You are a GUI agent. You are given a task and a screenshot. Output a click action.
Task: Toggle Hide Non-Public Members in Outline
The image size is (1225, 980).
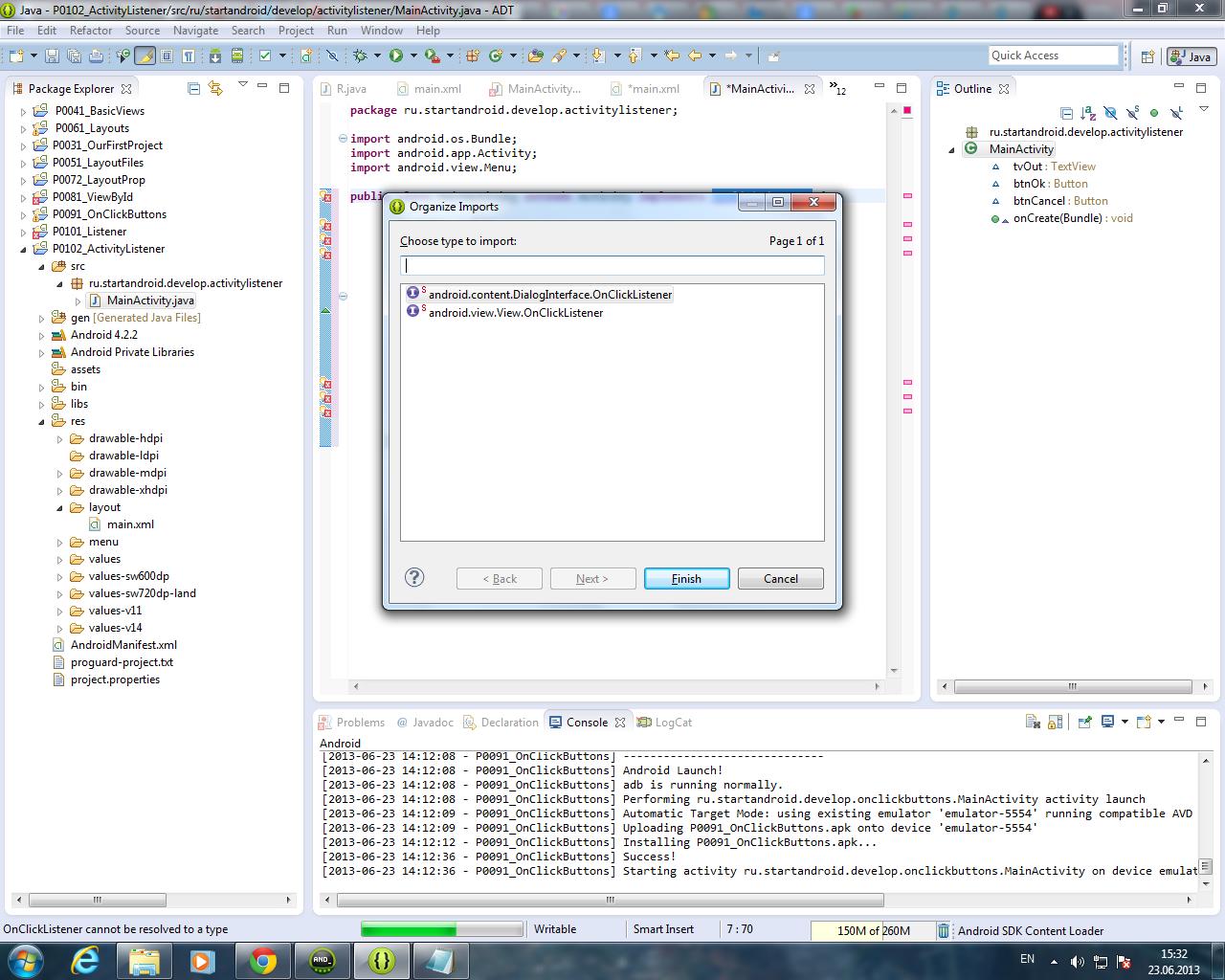[1154, 113]
